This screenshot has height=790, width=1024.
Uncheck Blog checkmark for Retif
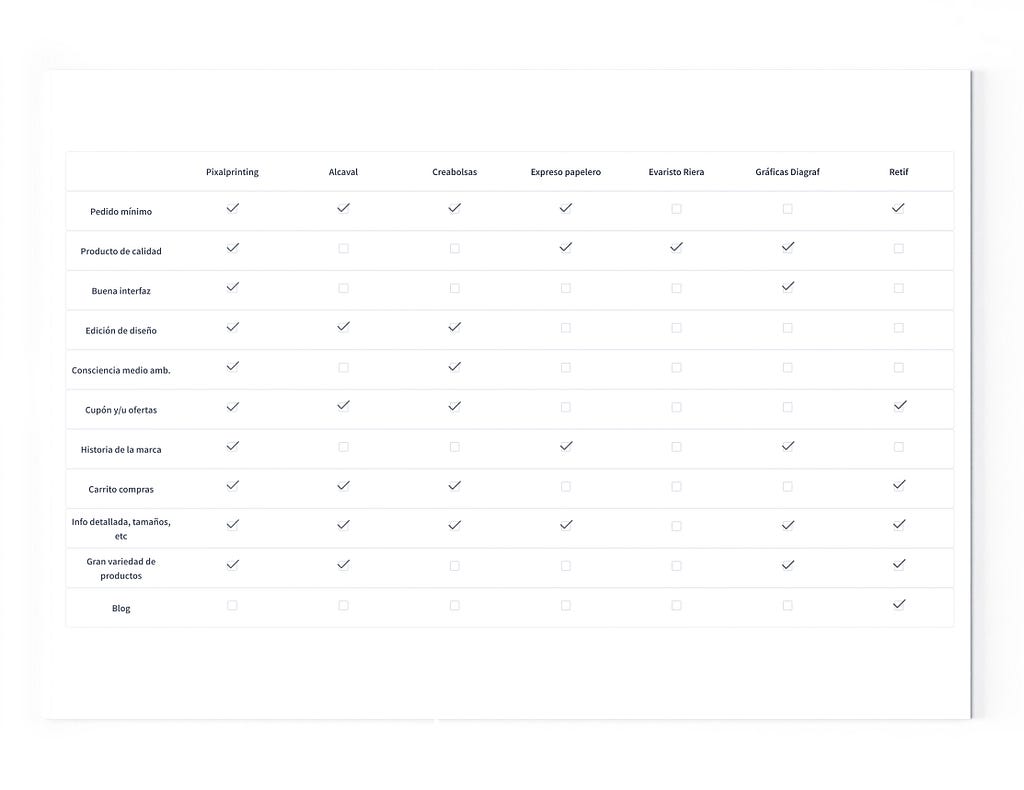click(899, 605)
